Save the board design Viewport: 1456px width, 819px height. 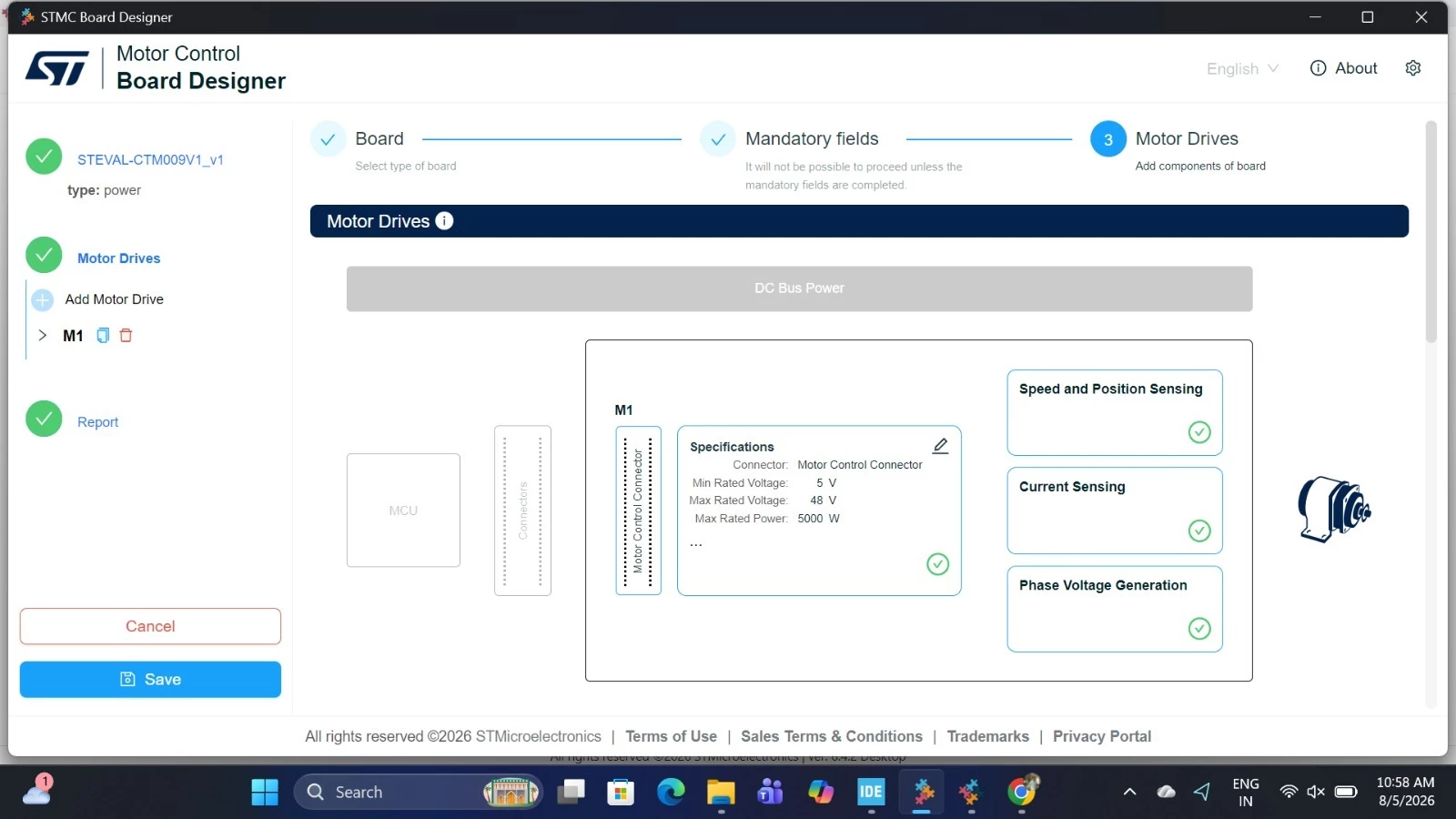[x=150, y=680]
